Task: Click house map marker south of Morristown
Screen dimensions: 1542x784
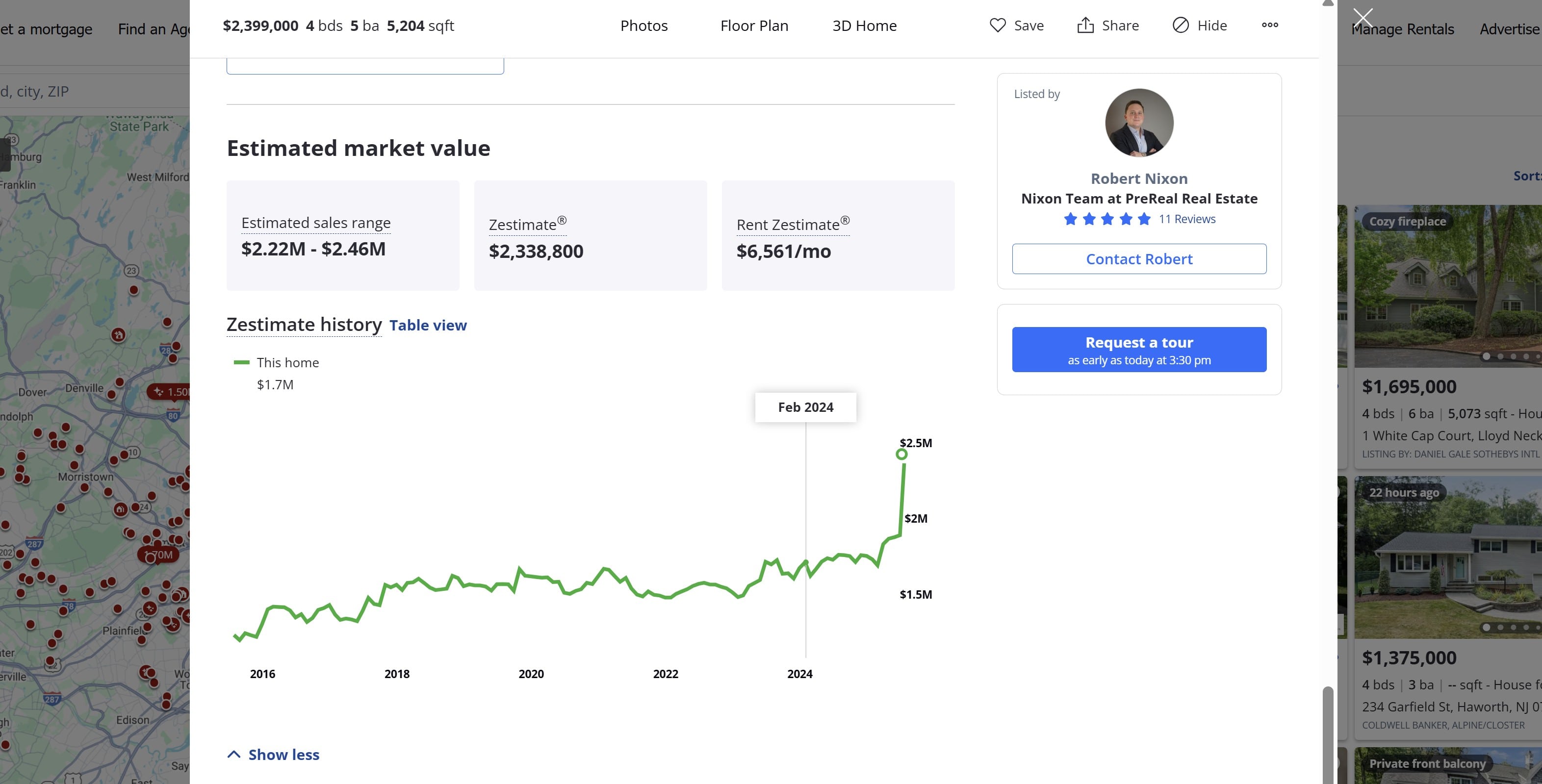Action: coord(120,509)
